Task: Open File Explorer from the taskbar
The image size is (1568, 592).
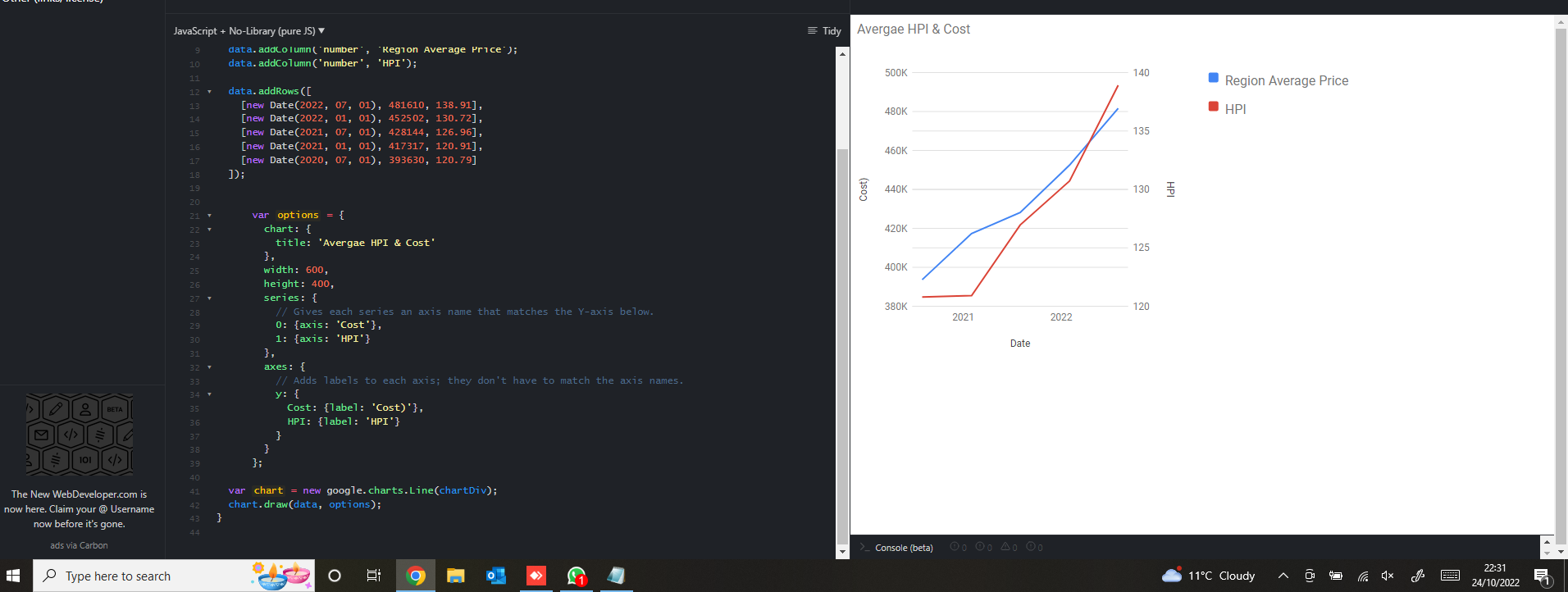Action: pyautogui.click(x=455, y=576)
